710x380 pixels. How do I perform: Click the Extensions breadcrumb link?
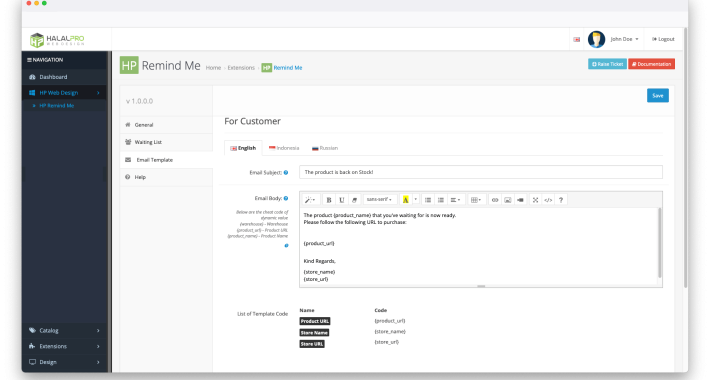(241, 68)
